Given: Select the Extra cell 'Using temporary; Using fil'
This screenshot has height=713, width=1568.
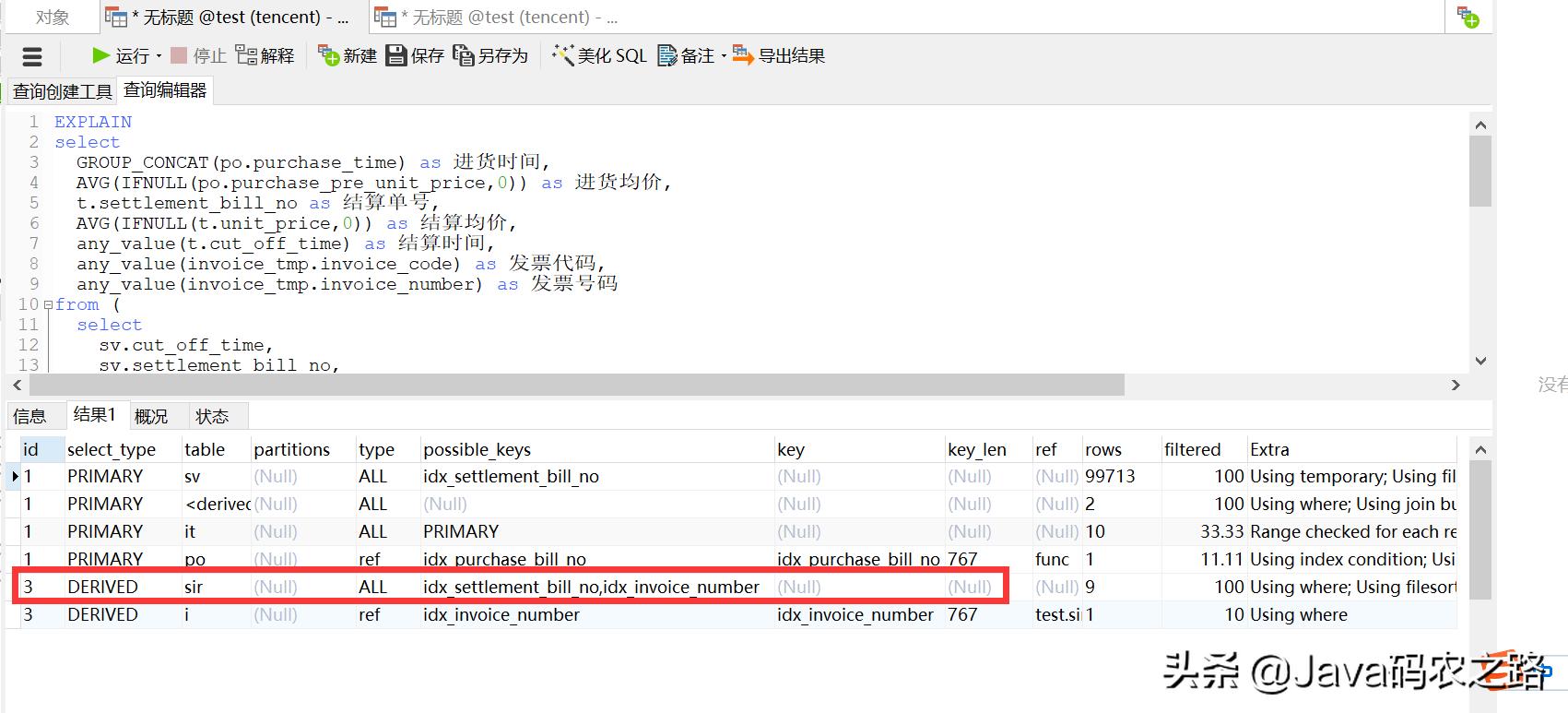Looking at the screenshot, I should 1353,476.
